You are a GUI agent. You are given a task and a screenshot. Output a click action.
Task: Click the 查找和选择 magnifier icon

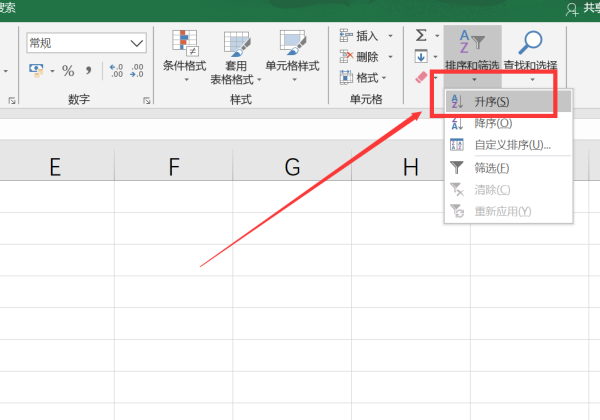pos(531,43)
